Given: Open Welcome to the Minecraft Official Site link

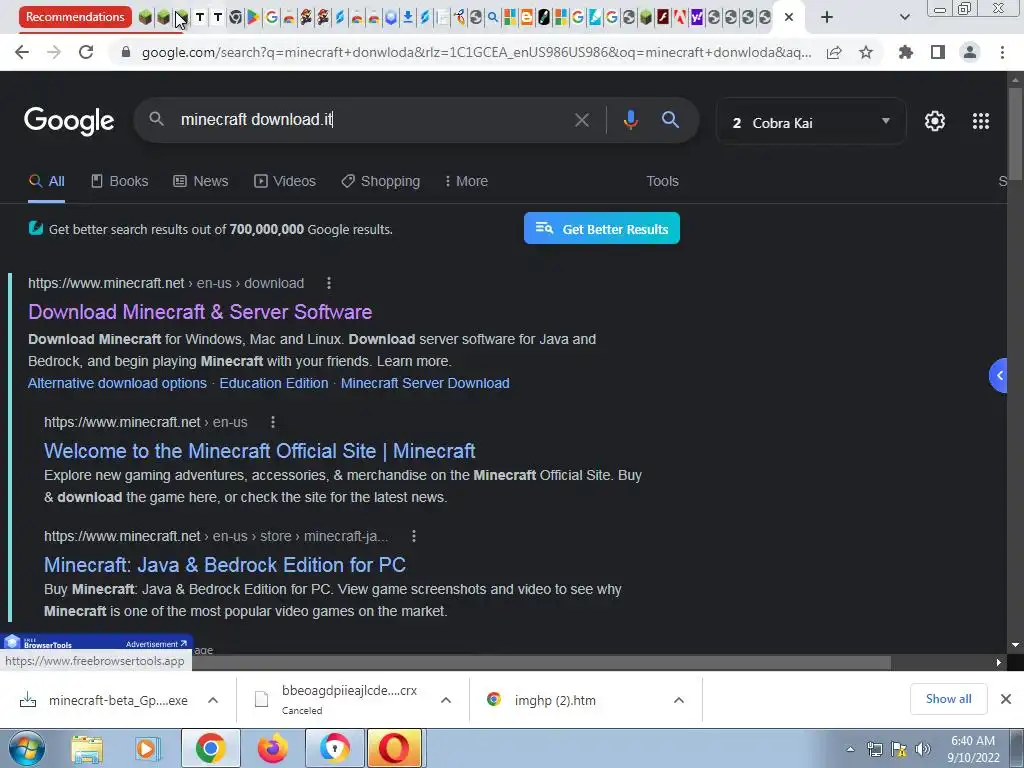Looking at the screenshot, I should click(259, 451).
